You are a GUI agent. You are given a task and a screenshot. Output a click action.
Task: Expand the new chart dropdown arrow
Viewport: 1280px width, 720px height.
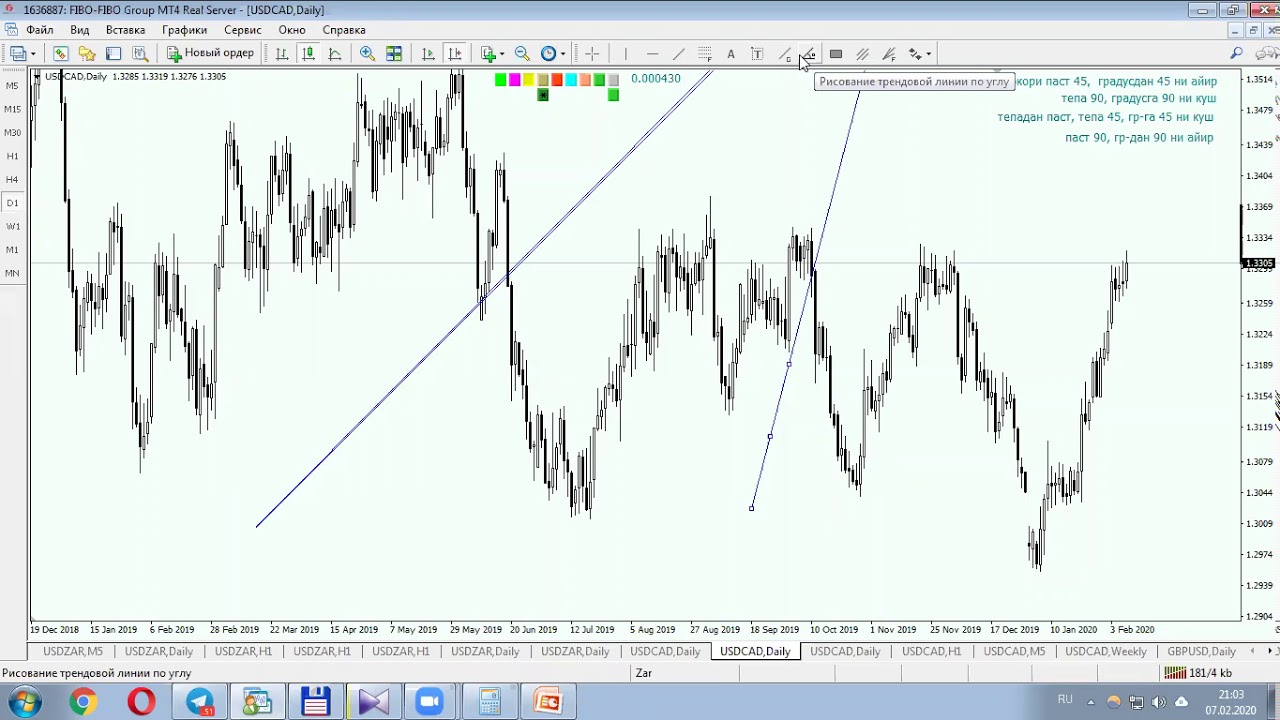33,54
